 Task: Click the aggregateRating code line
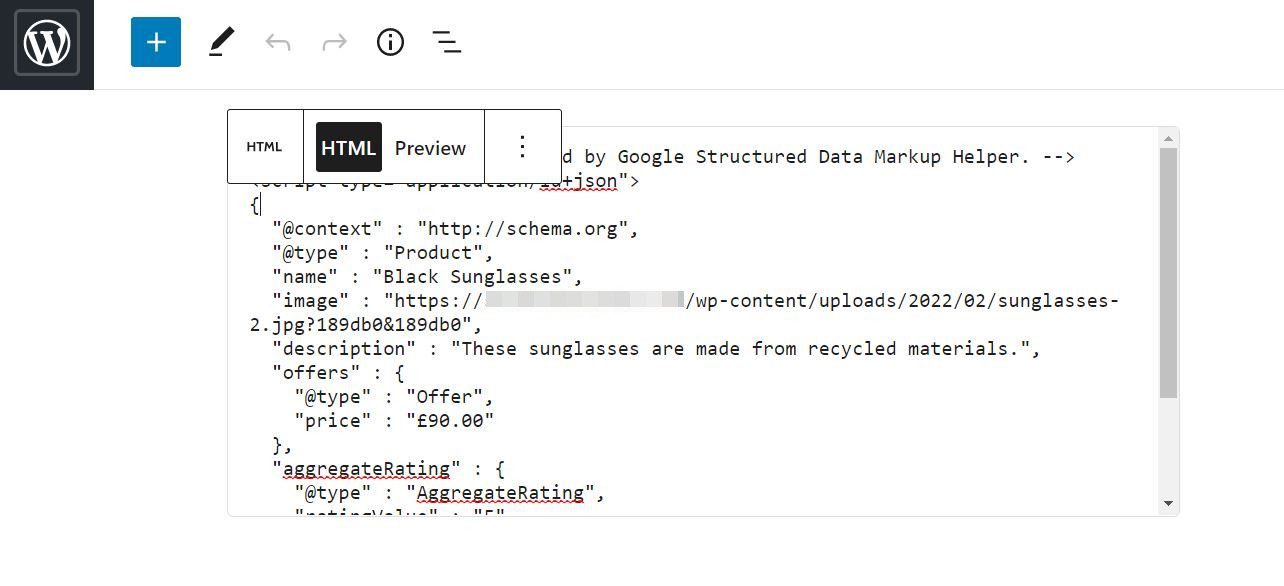coord(400,469)
